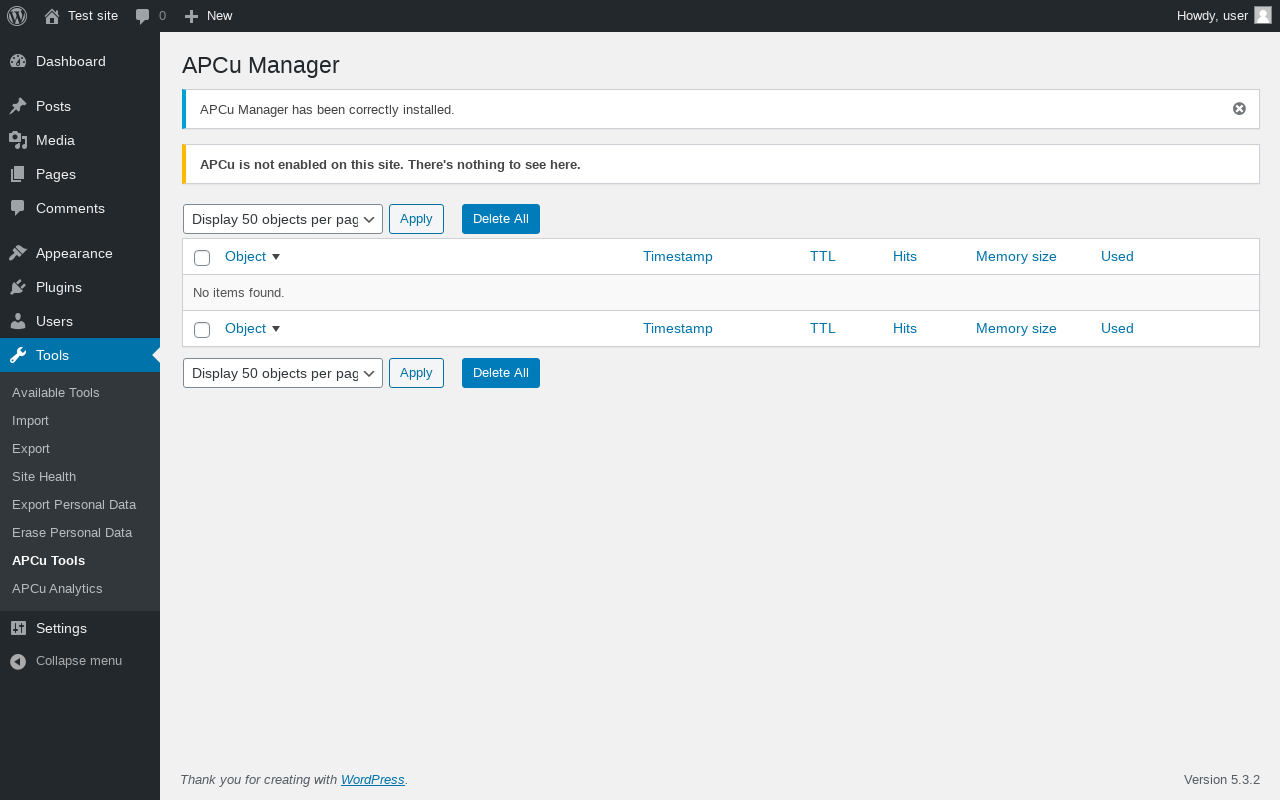
Task: Click Timestamp in the table footer
Action: click(x=678, y=328)
